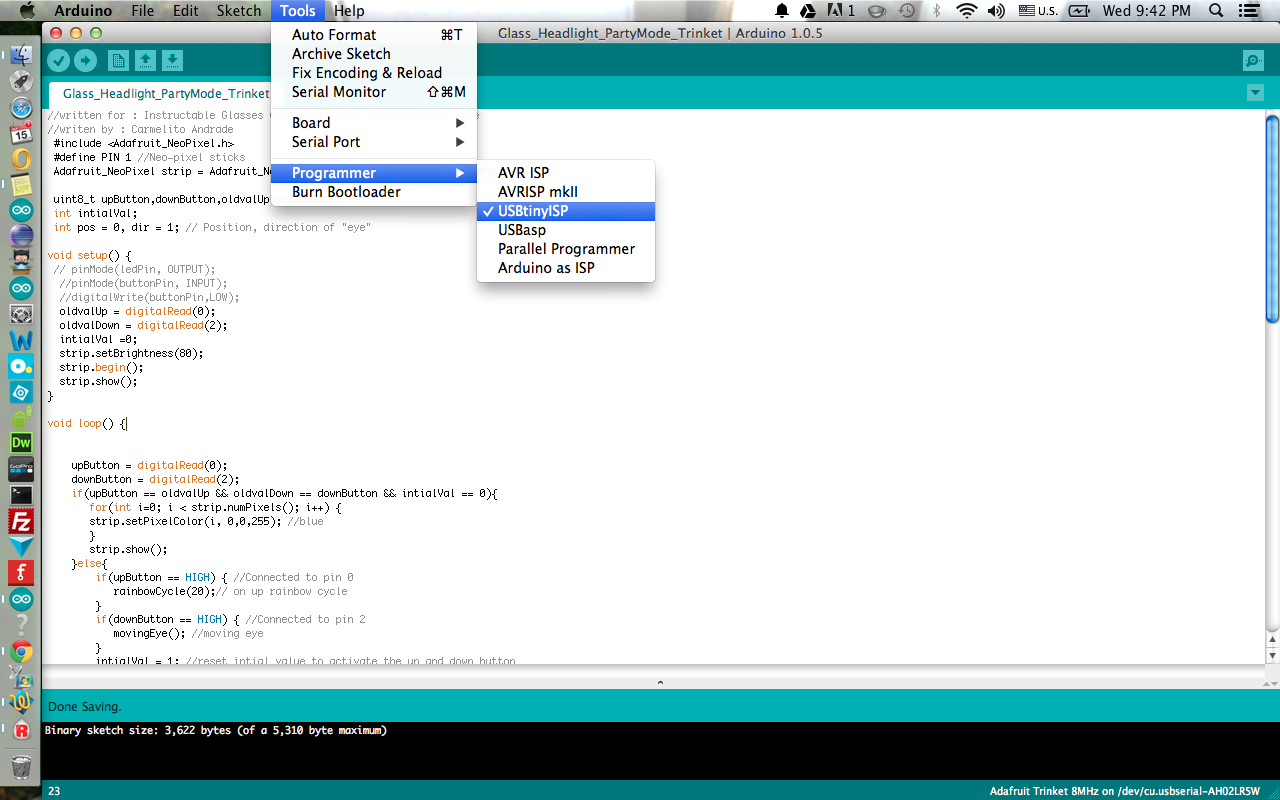Choose Burn Bootloader
This screenshot has height=800, width=1280.
pos(374,192)
